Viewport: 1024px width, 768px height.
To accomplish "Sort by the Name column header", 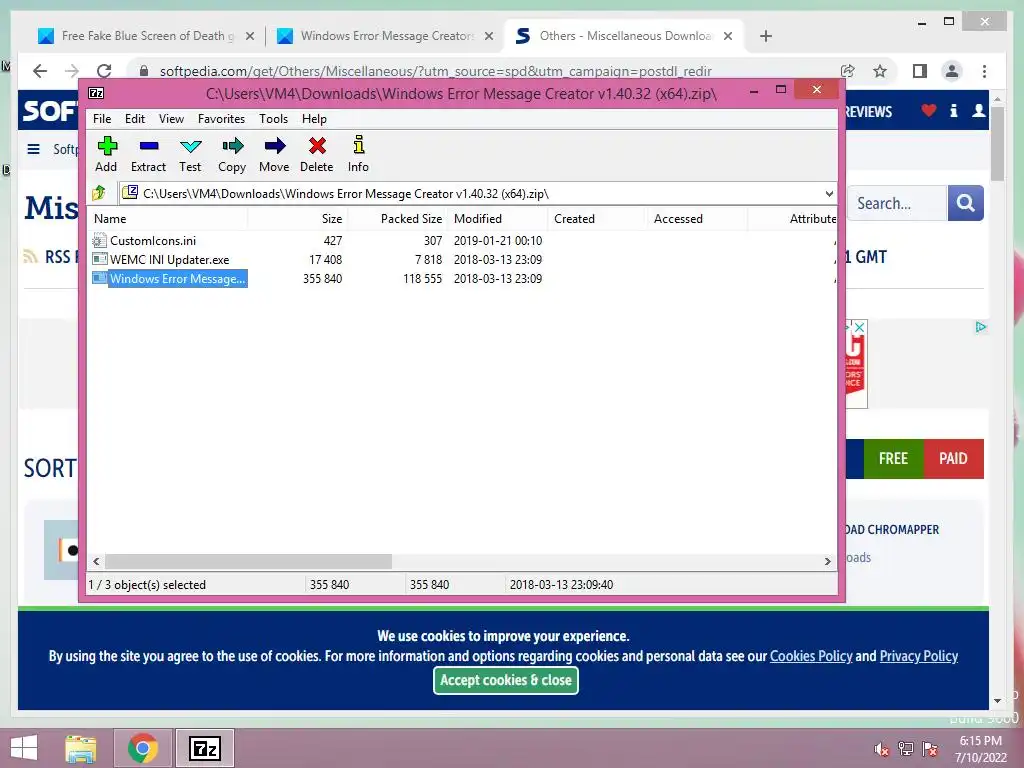I will [x=168, y=219].
